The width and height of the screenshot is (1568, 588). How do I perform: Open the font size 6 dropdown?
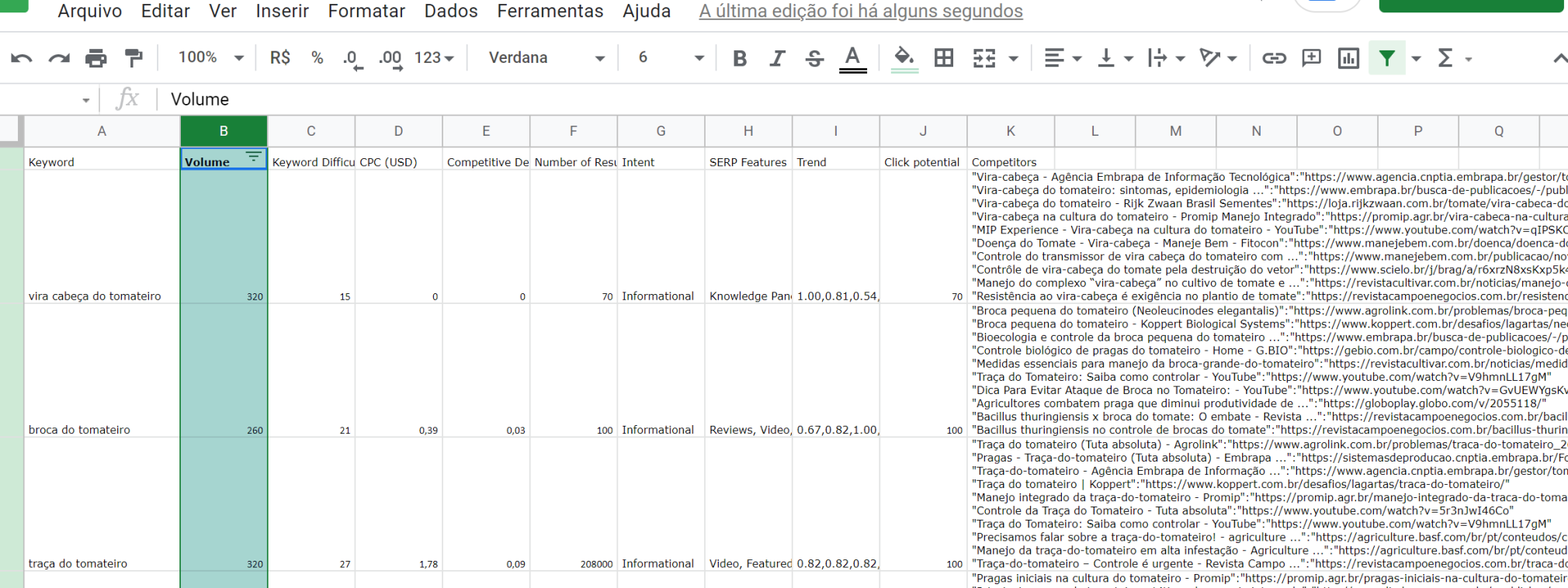pyautogui.click(x=671, y=58)
